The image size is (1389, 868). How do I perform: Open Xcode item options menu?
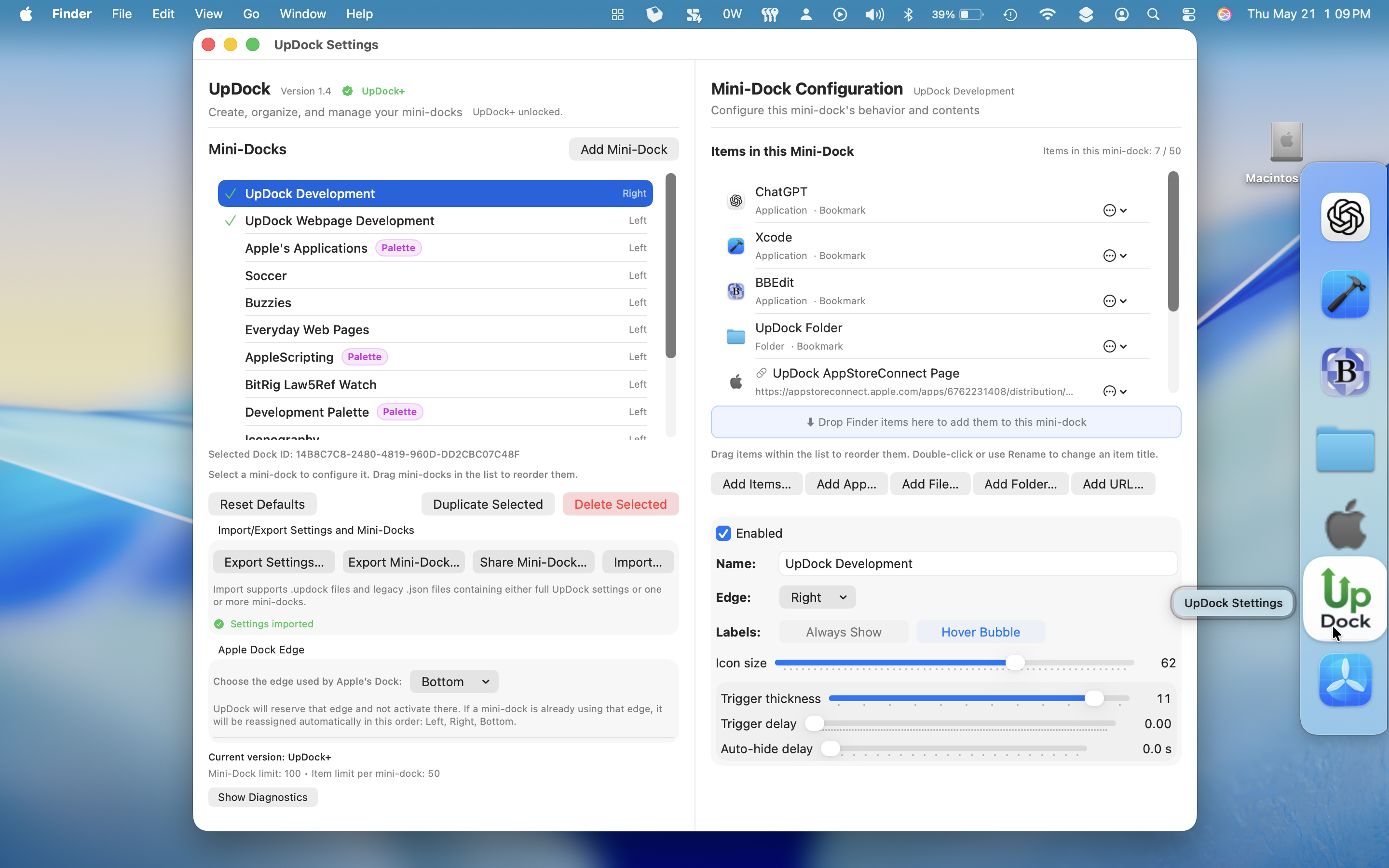click(x=1115, y=256)
